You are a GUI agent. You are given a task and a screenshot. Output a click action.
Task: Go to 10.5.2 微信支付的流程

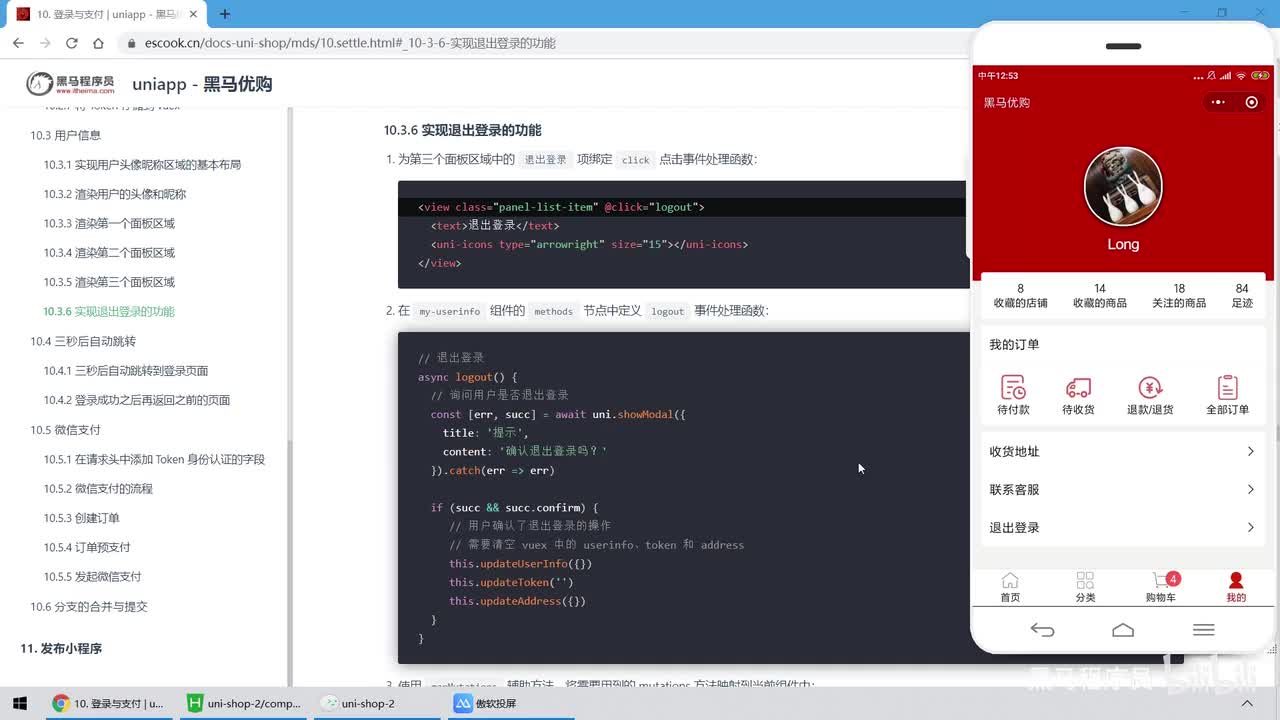tap(98, 489)
